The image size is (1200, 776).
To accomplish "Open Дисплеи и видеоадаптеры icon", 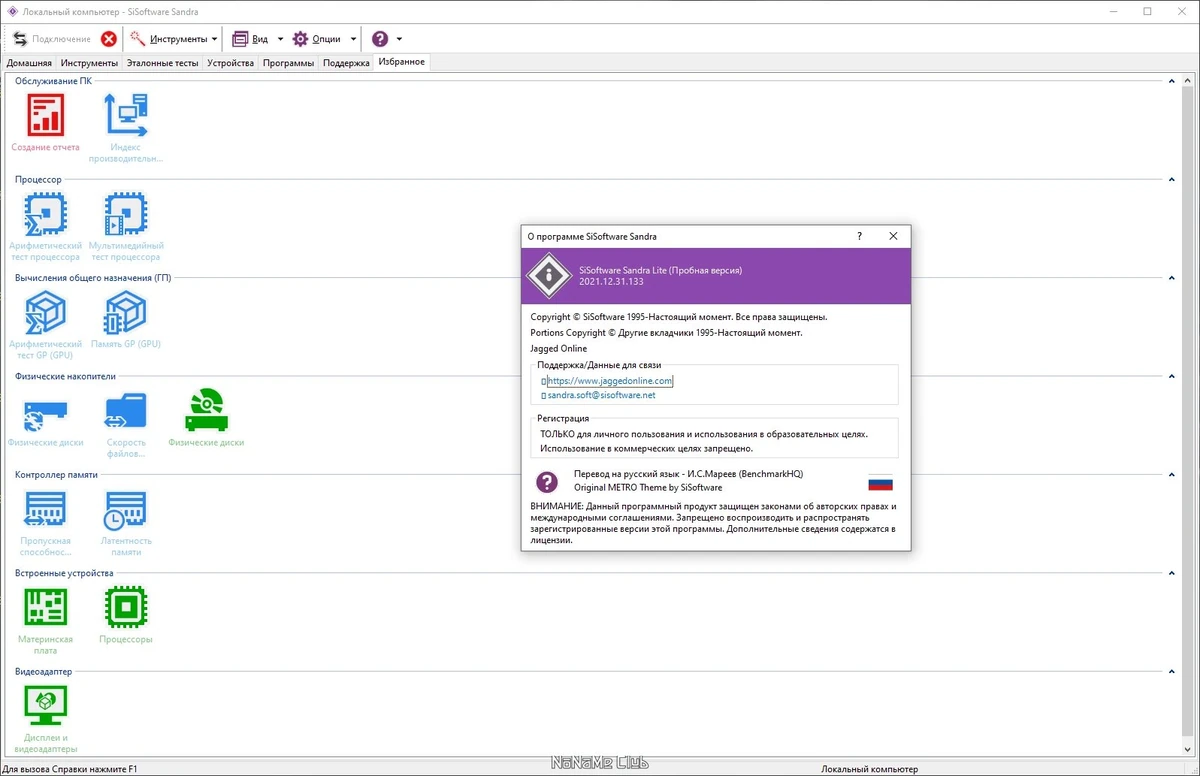I will 45,707.
